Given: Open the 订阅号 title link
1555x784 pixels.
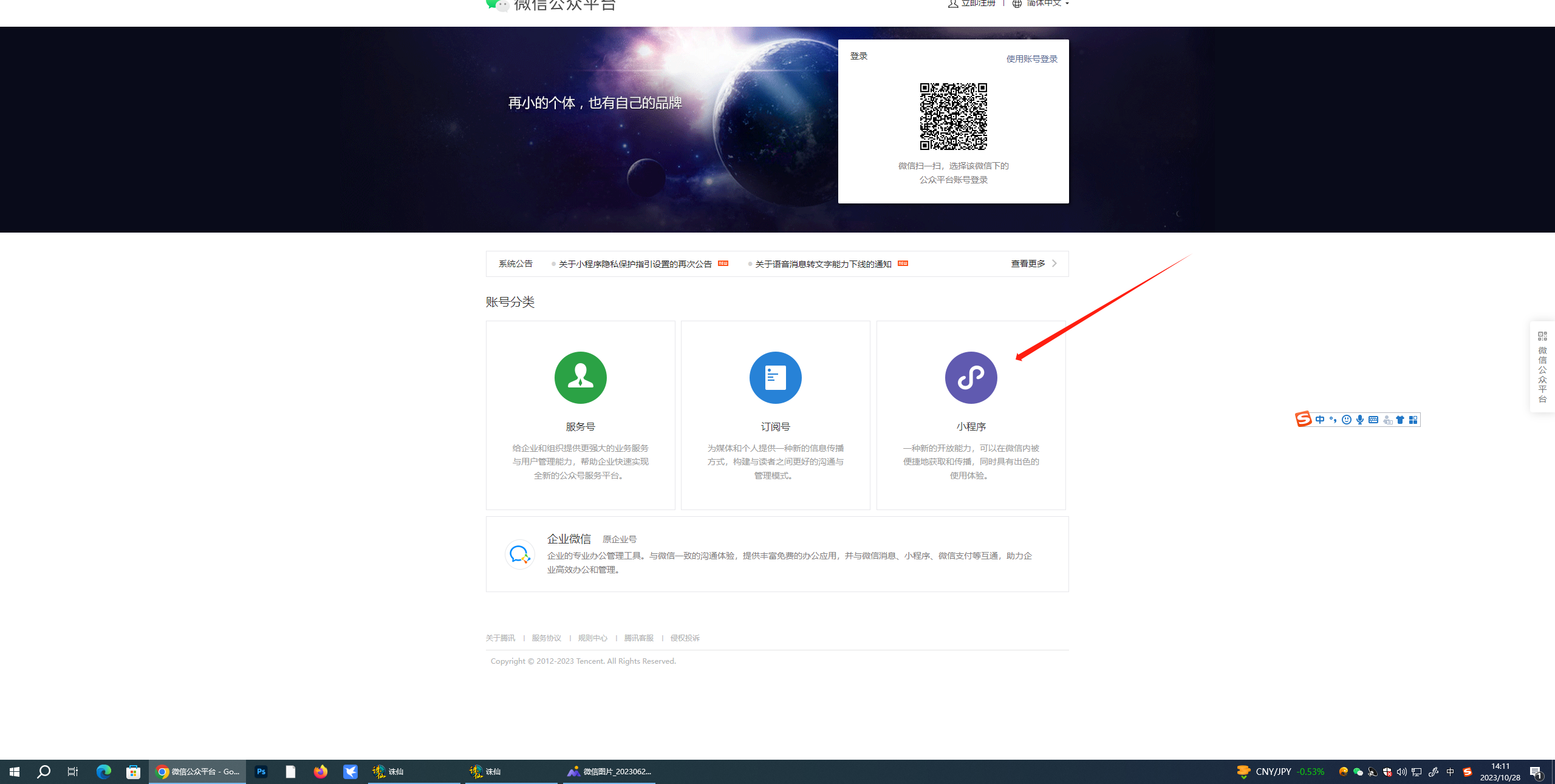Looking at the screenshot, I should 775,426.
